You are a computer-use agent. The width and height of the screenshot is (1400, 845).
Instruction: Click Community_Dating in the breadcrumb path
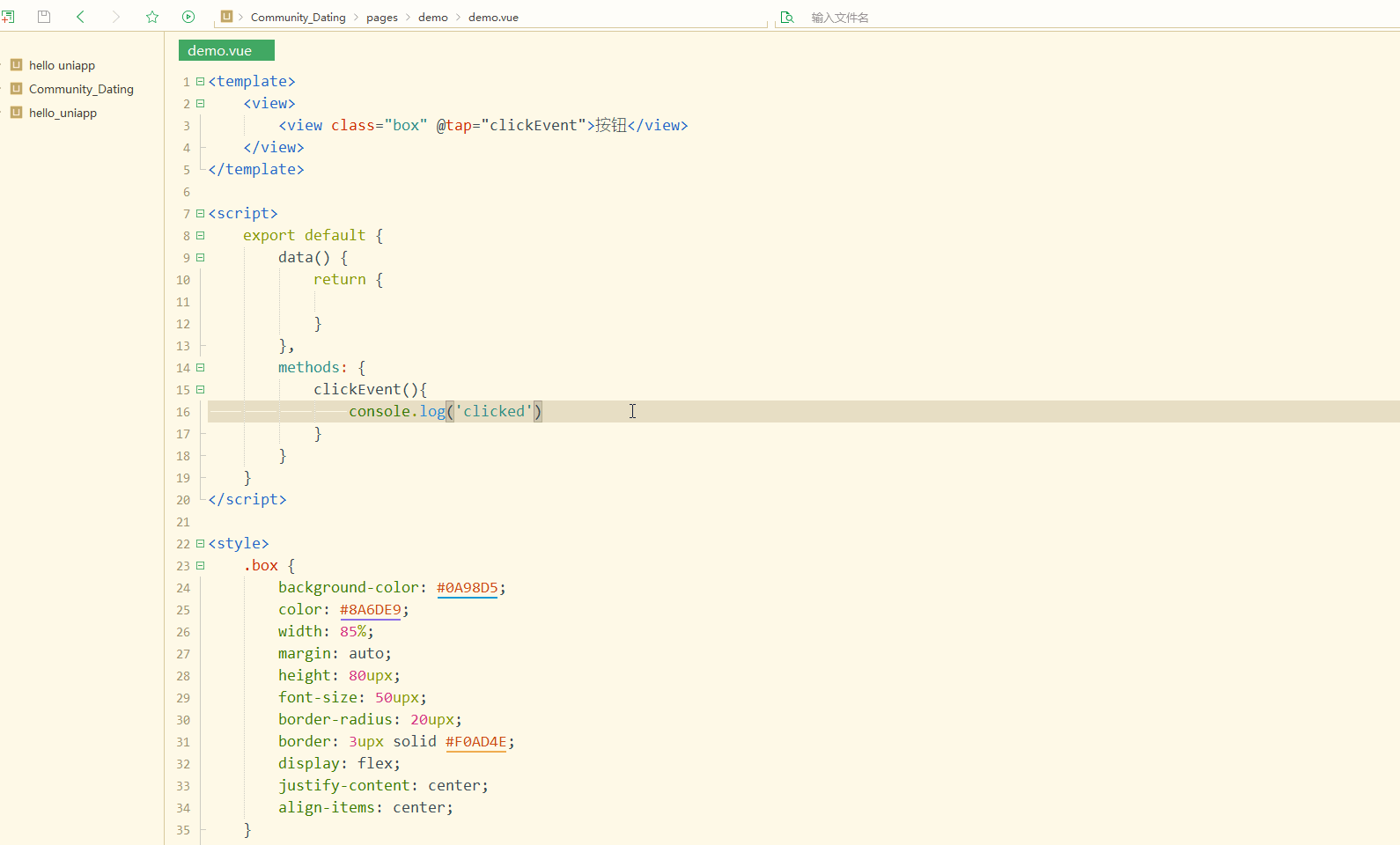[298, 17]
